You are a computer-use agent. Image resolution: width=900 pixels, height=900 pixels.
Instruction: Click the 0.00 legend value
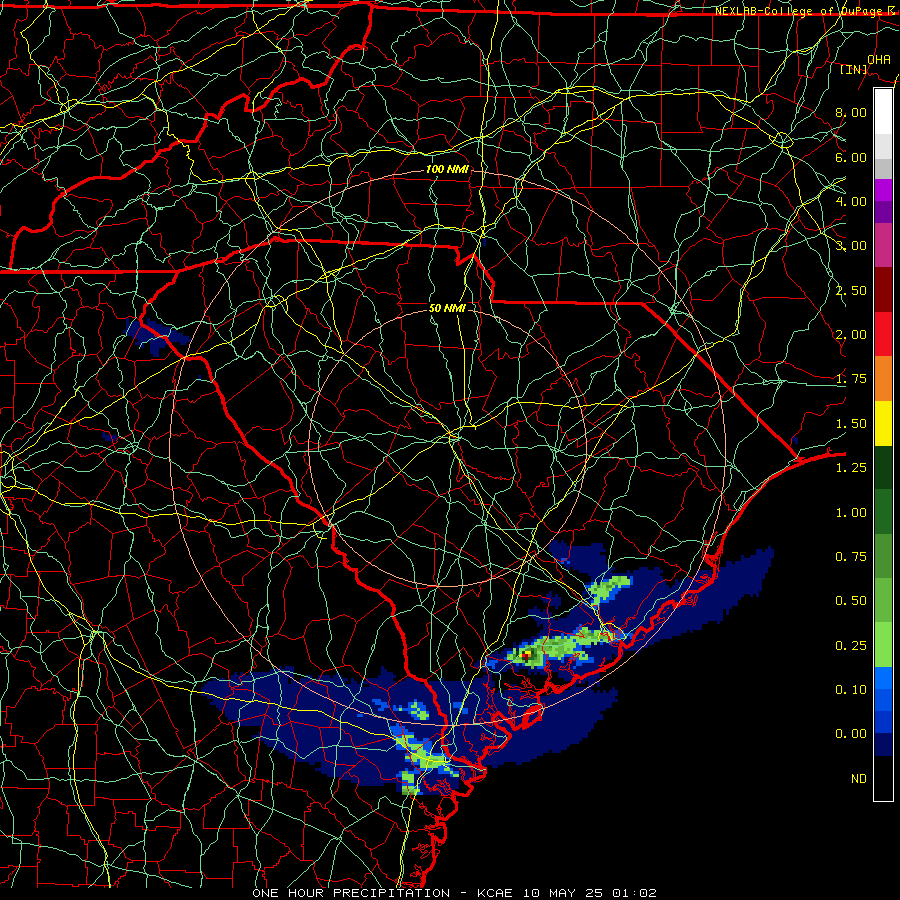(x=851, y=734)
